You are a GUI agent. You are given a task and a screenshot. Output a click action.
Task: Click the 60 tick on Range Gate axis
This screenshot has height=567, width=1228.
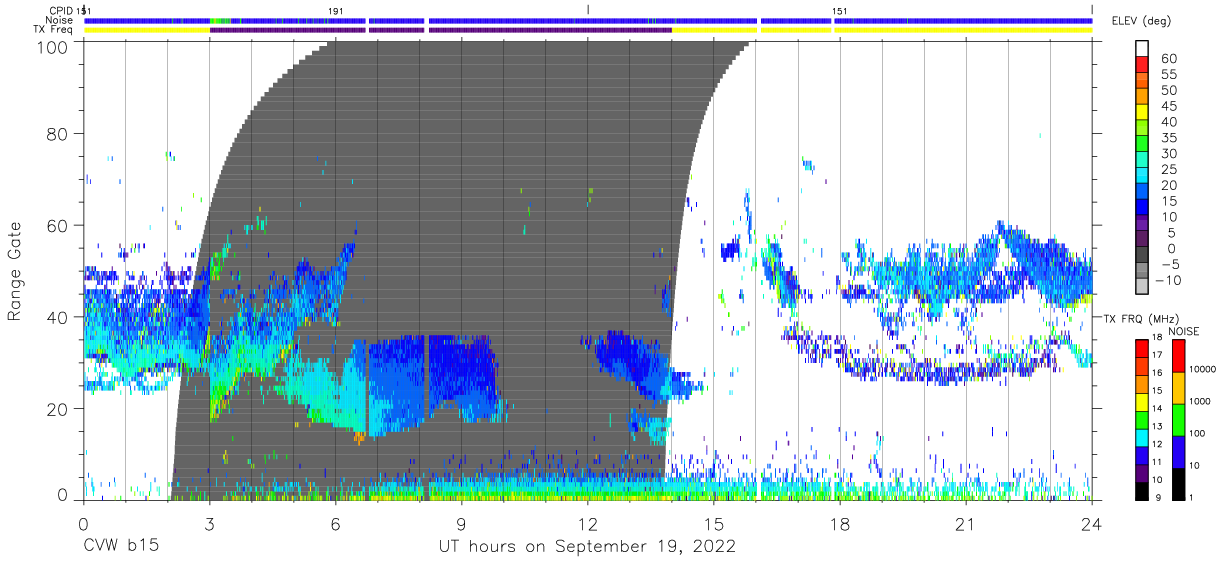pyautogui.click(x=58, y=225)
